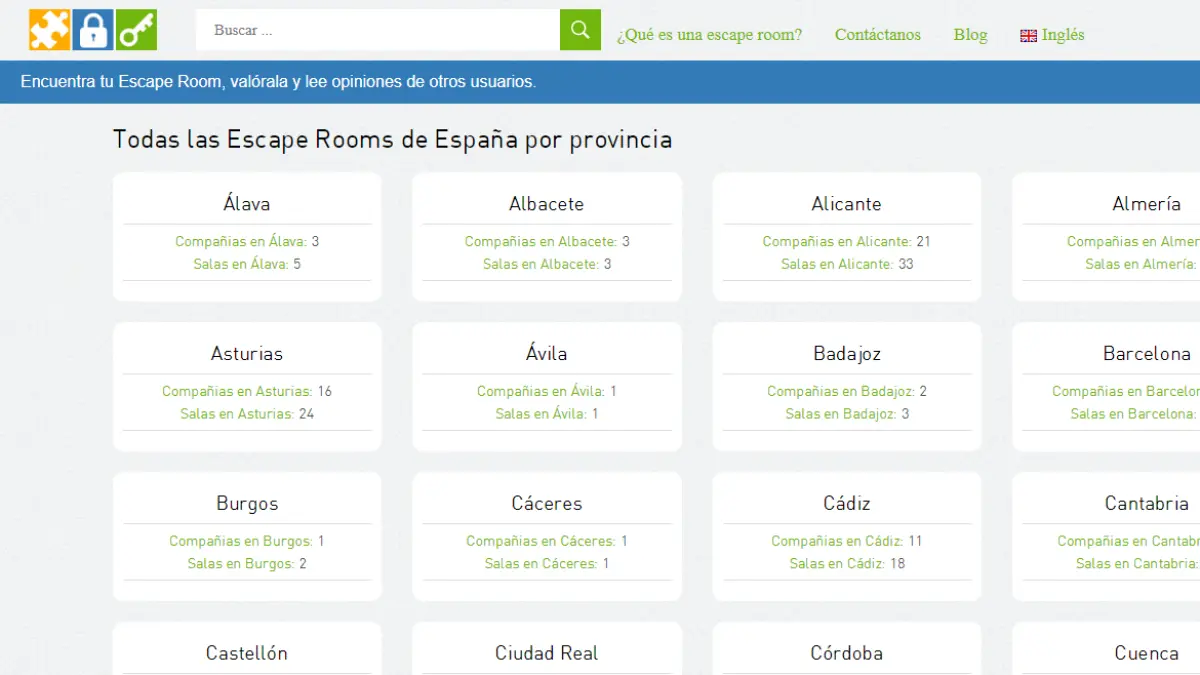Open Compañías en Badajoz link
Screen dimensions: 1200x675
[840, 391]
